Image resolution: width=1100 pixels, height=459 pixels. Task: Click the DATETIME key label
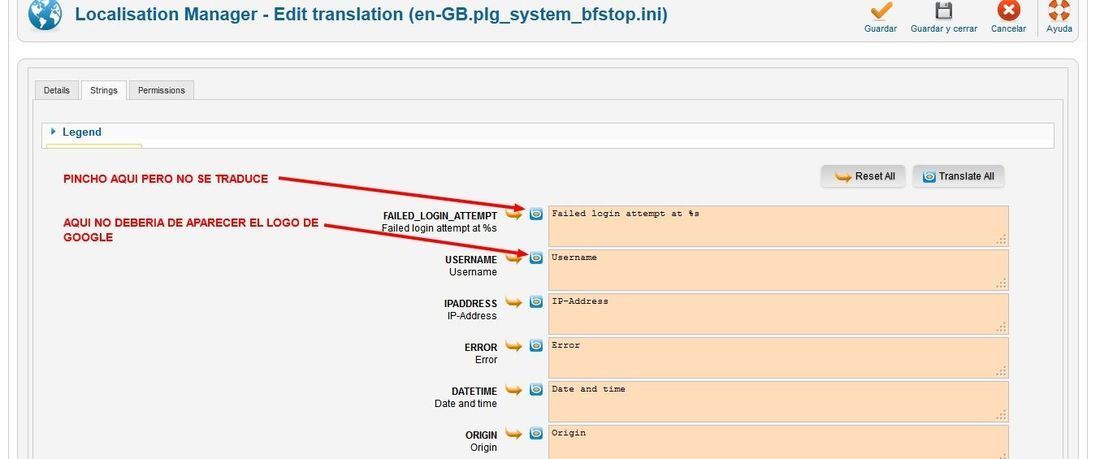474,392
